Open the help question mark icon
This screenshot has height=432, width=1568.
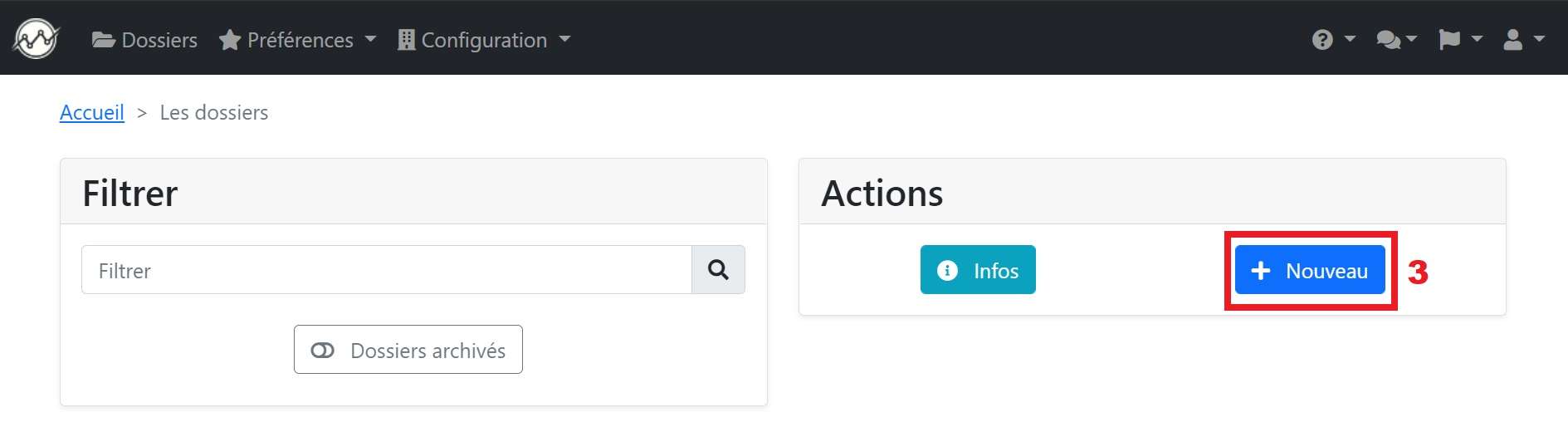(x=1322, y=39)
